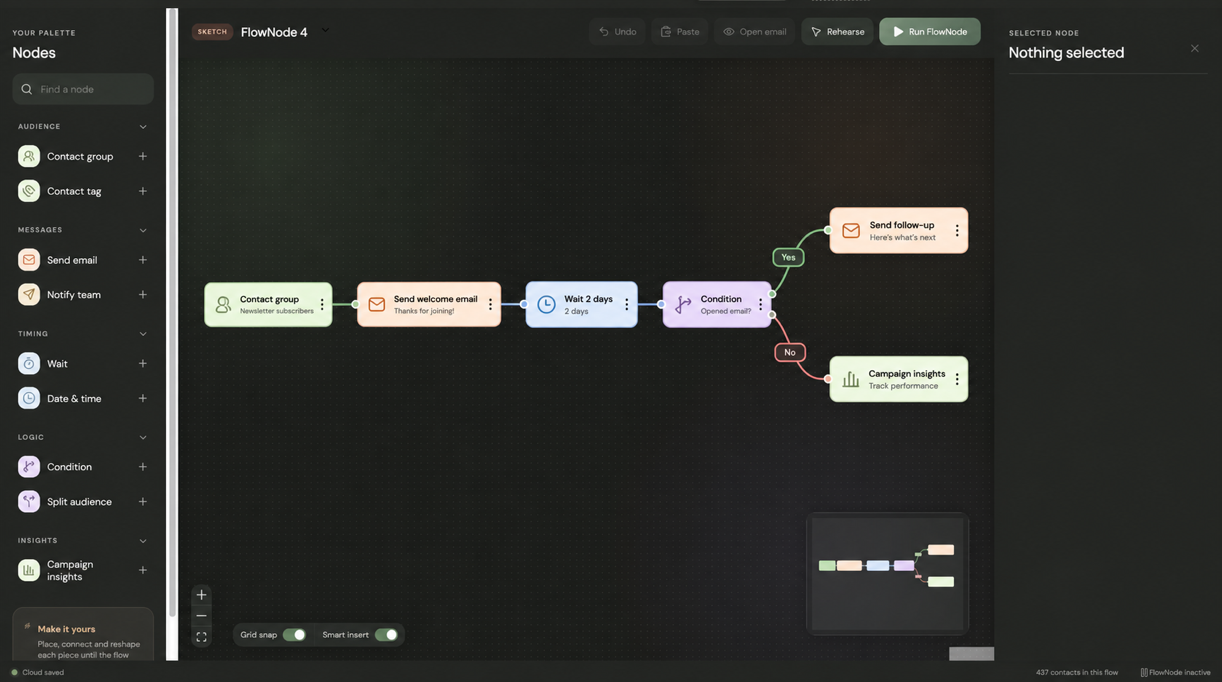Close the Selected node panel
Viewport: 1222px width, 682px height.
point(1195,48)
